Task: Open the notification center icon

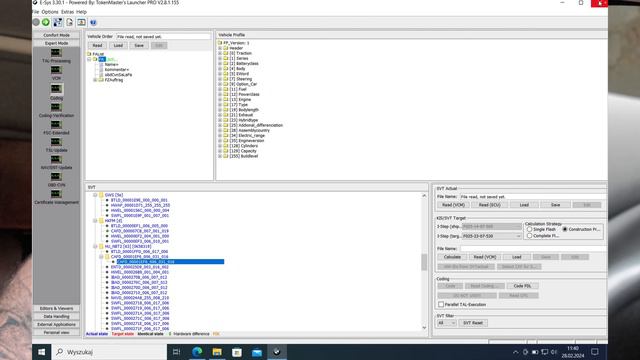Action: (595, 352)
